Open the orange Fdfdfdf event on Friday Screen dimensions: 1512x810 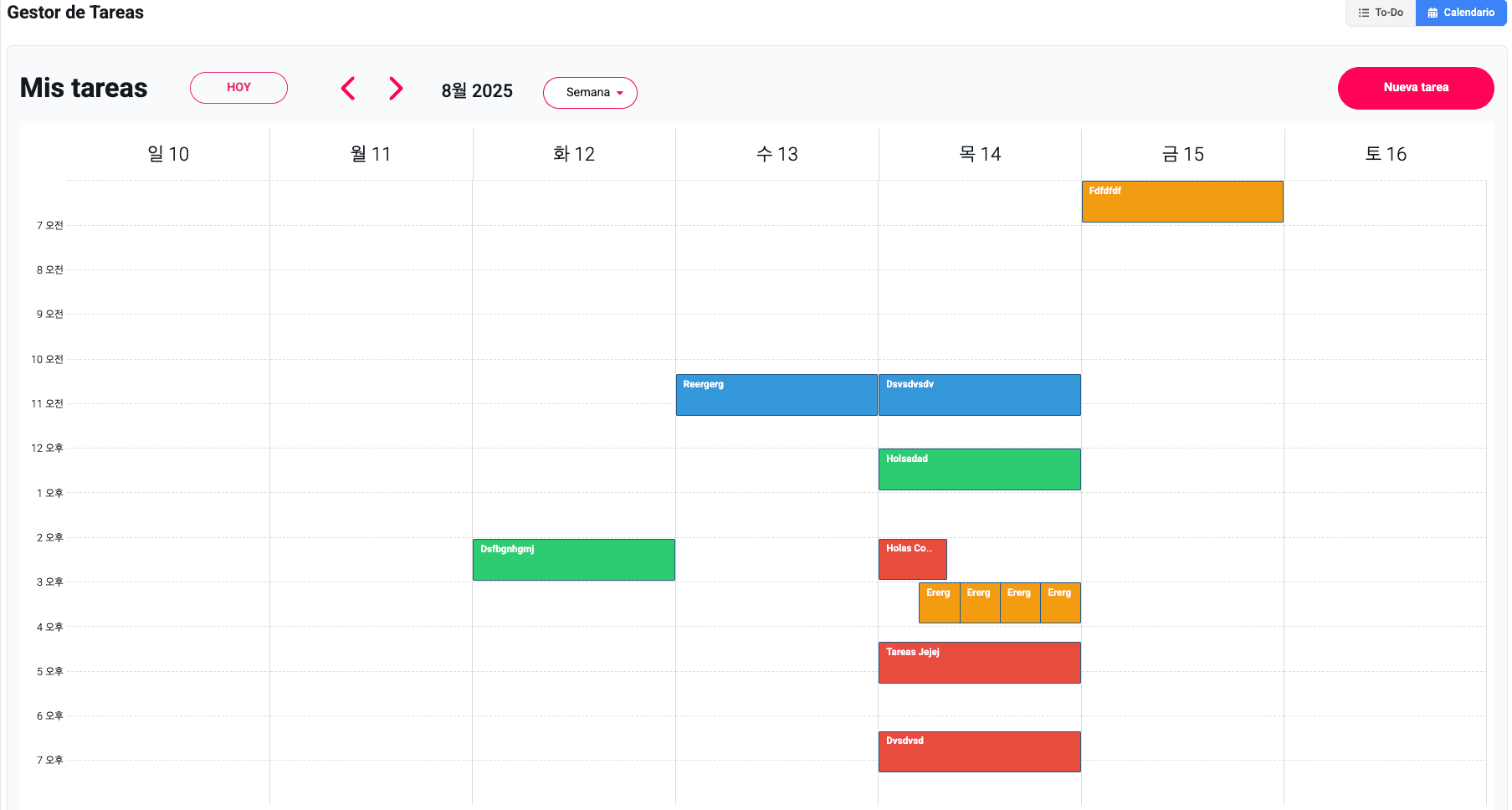[1181, 202]
